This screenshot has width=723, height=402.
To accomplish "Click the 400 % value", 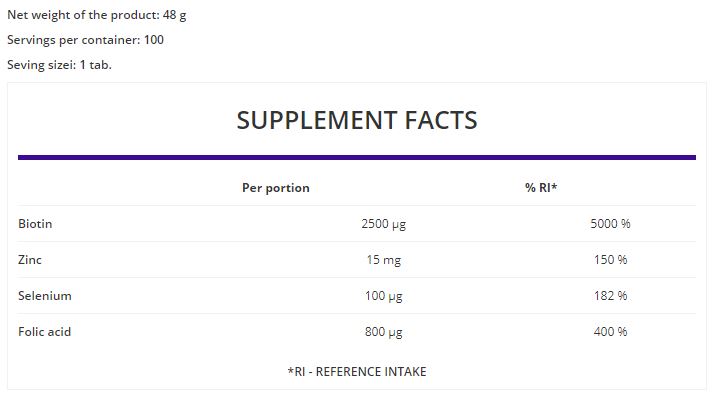I will [x=610, y=332].
